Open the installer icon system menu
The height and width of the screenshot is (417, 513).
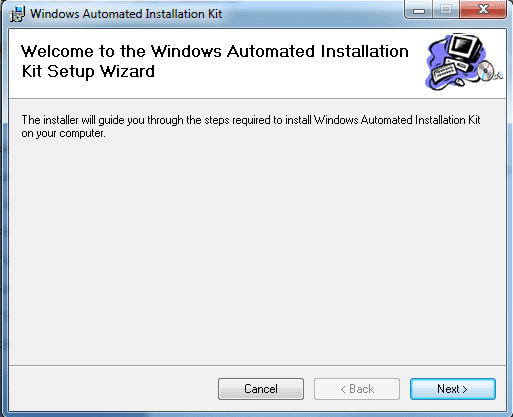click(17, 14)
